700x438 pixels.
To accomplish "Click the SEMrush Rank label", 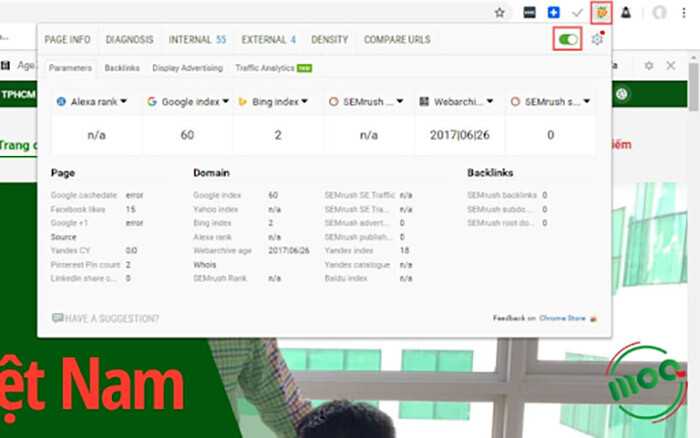I will pos(220,278).
